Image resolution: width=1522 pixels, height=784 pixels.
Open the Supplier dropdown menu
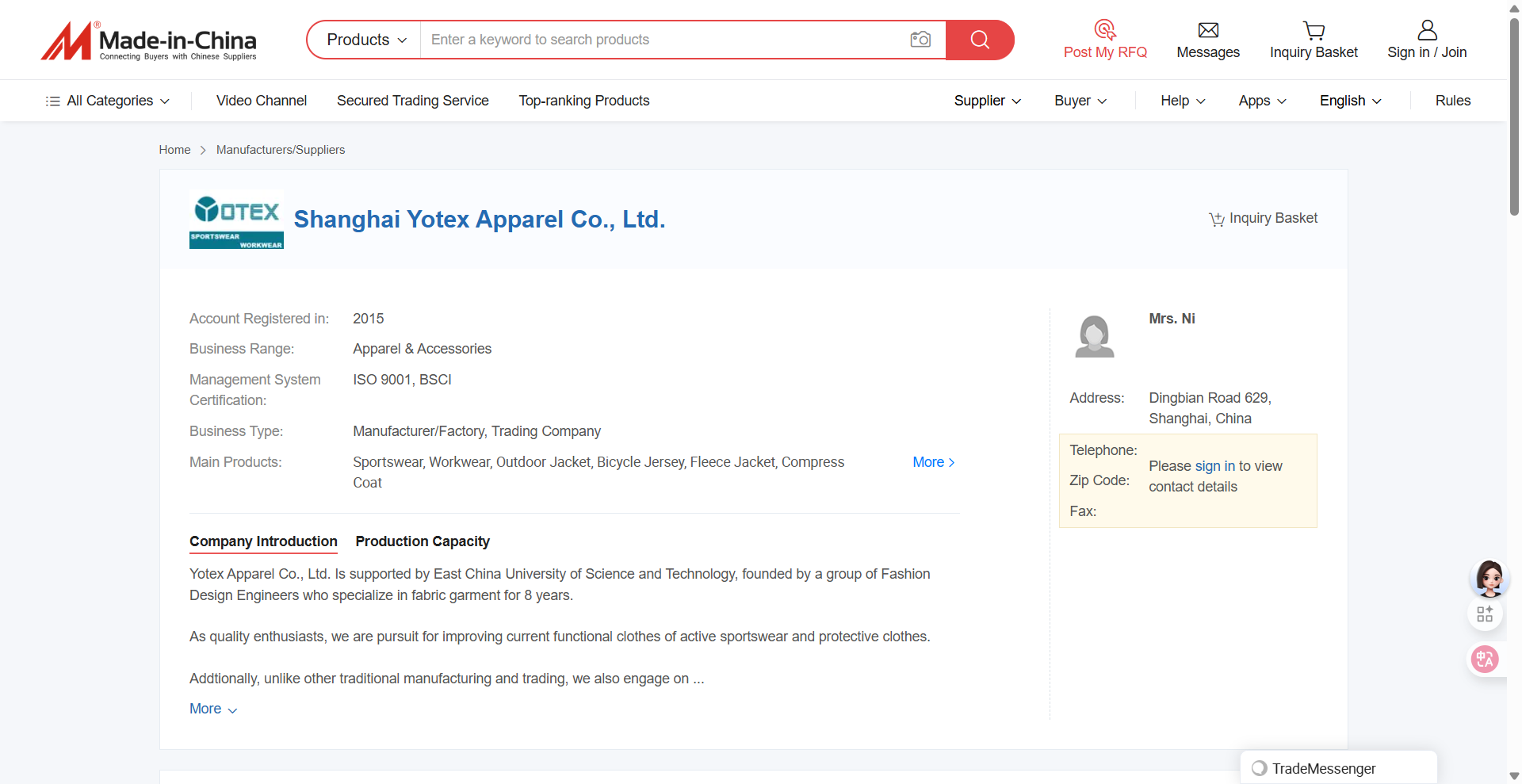987,101
